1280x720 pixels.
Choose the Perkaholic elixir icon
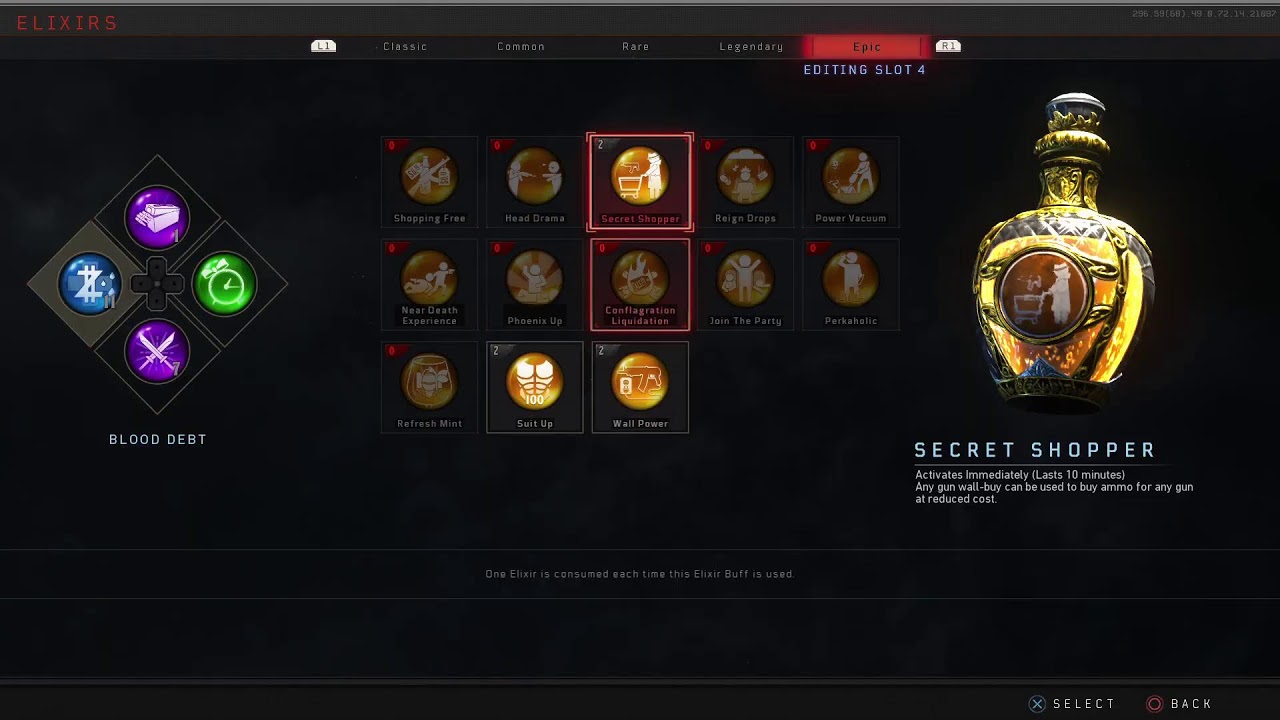pos(851,285)
